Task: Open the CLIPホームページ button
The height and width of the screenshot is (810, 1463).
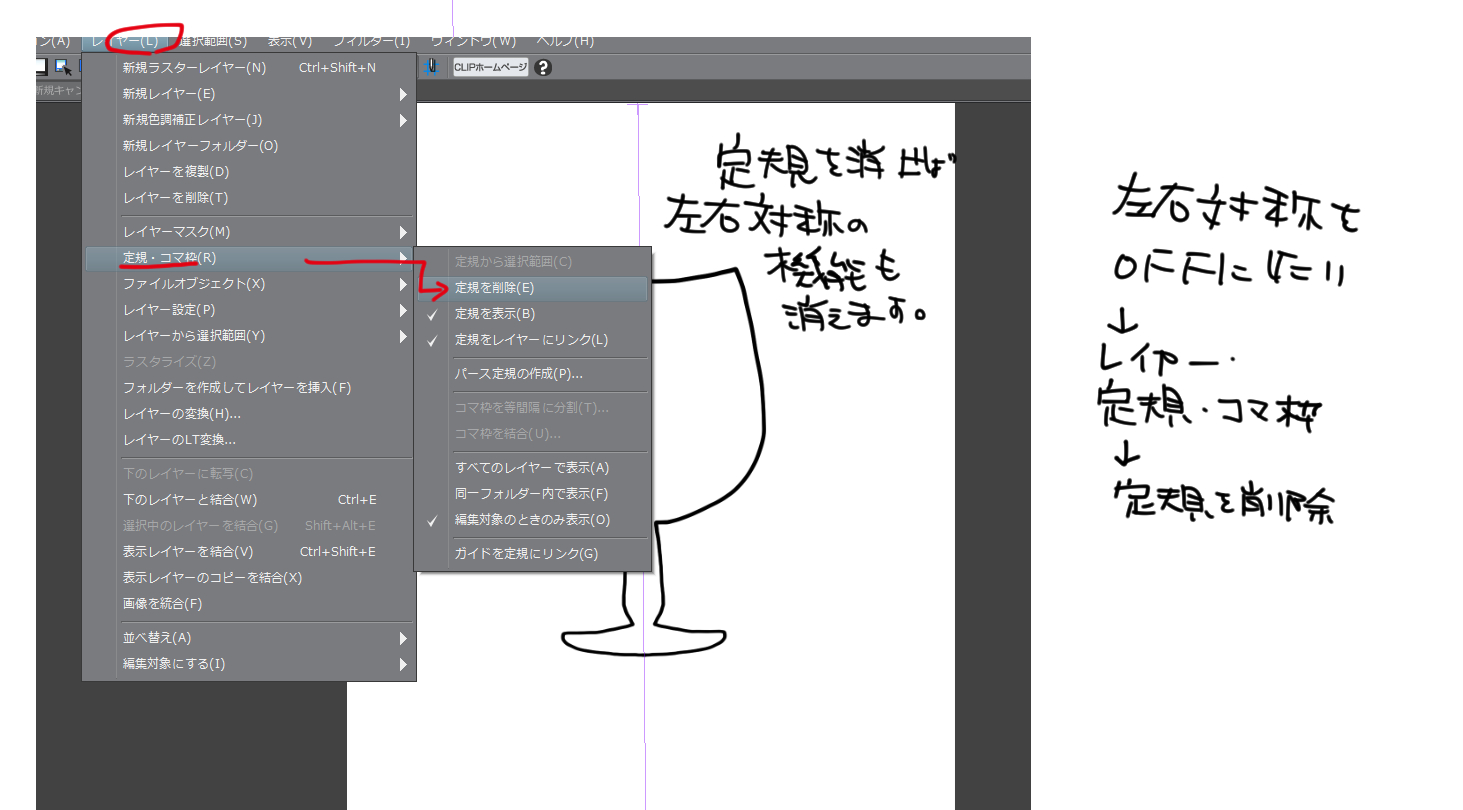Action: click(x=490, y=67)
